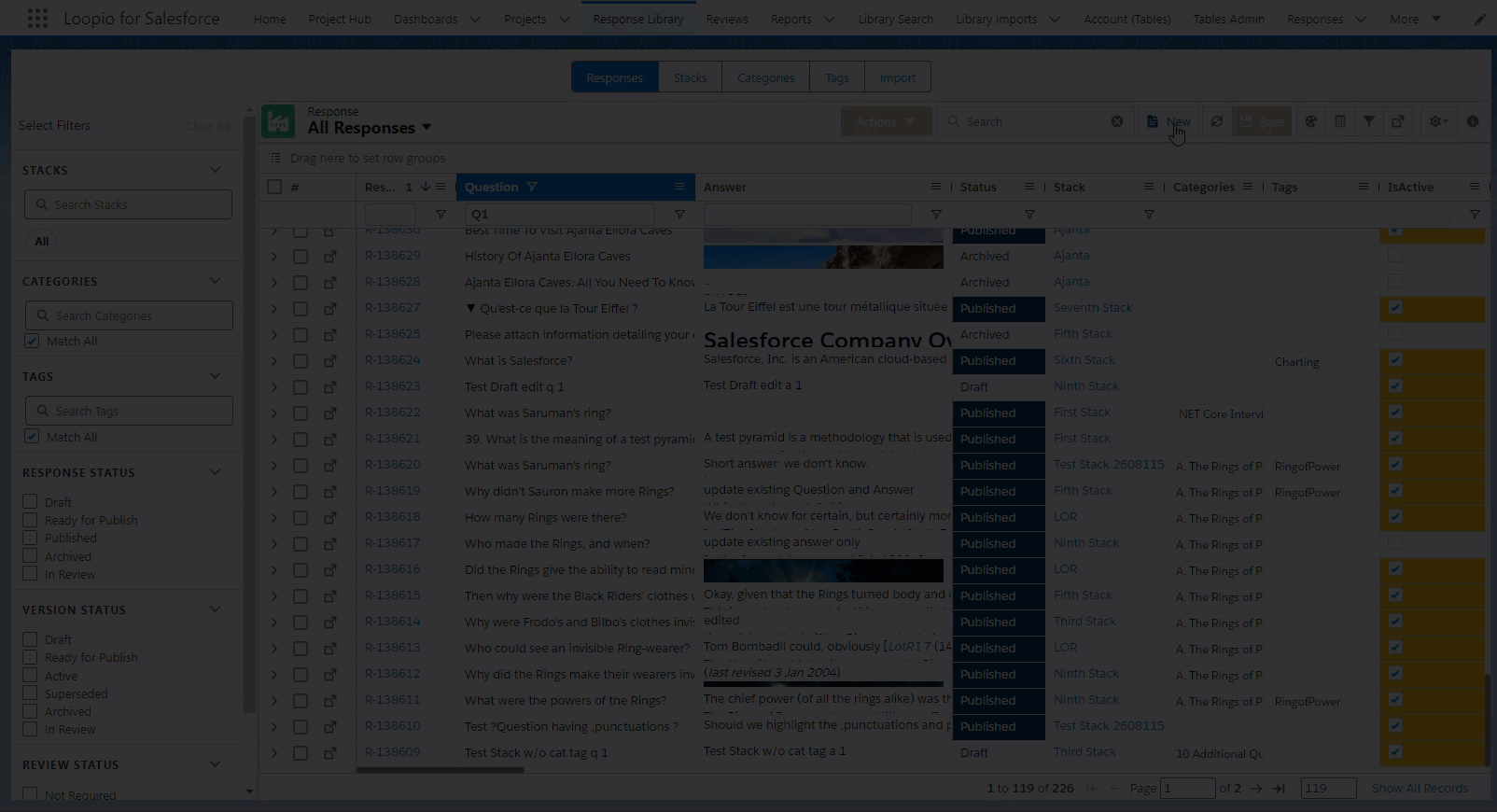
Task: Switch to the Stacks tab
Action: [x=690, y=77]
